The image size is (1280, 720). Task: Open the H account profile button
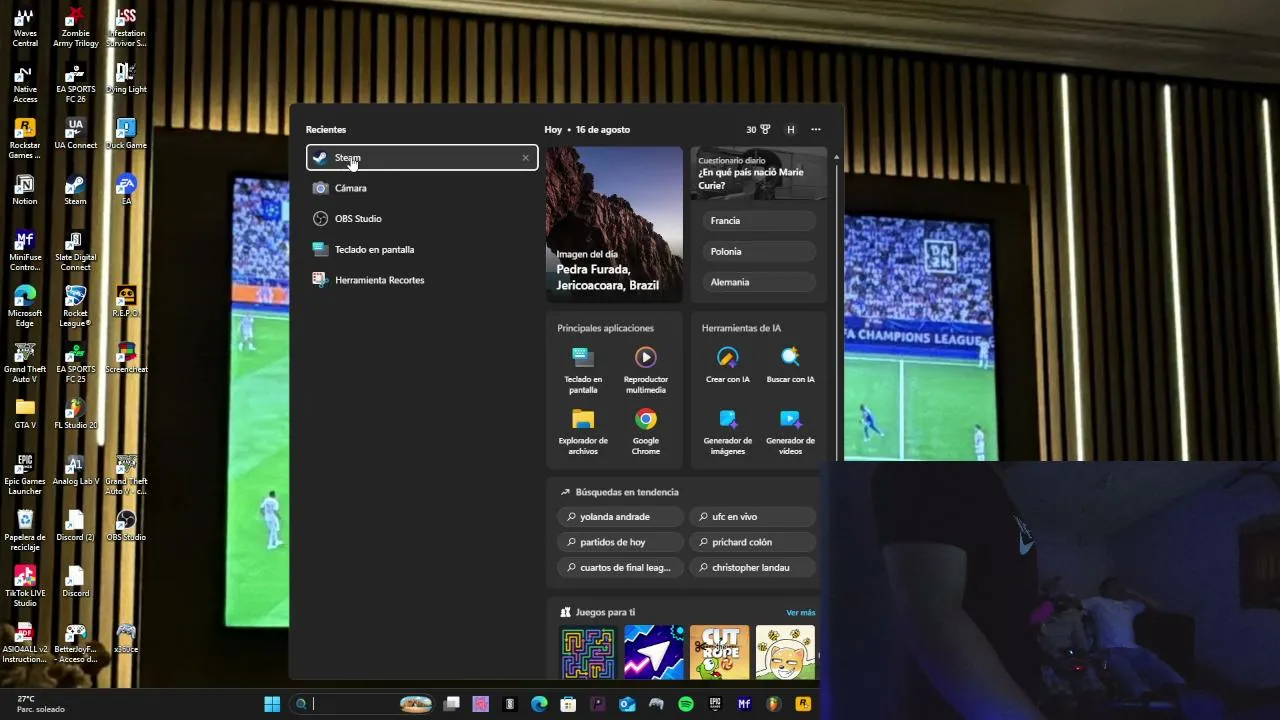coord(791,130)
